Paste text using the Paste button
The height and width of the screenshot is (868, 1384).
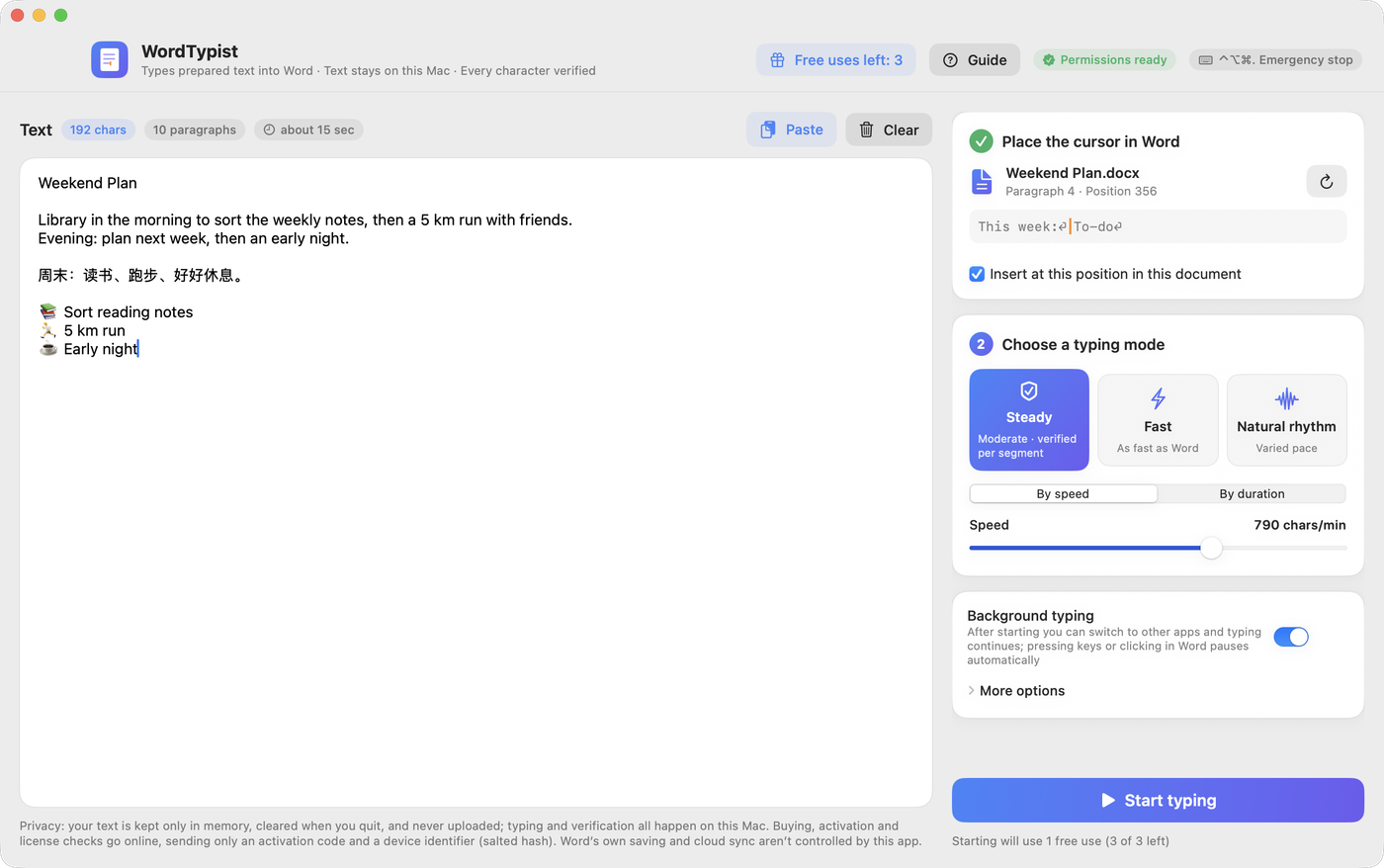[792, 130]
